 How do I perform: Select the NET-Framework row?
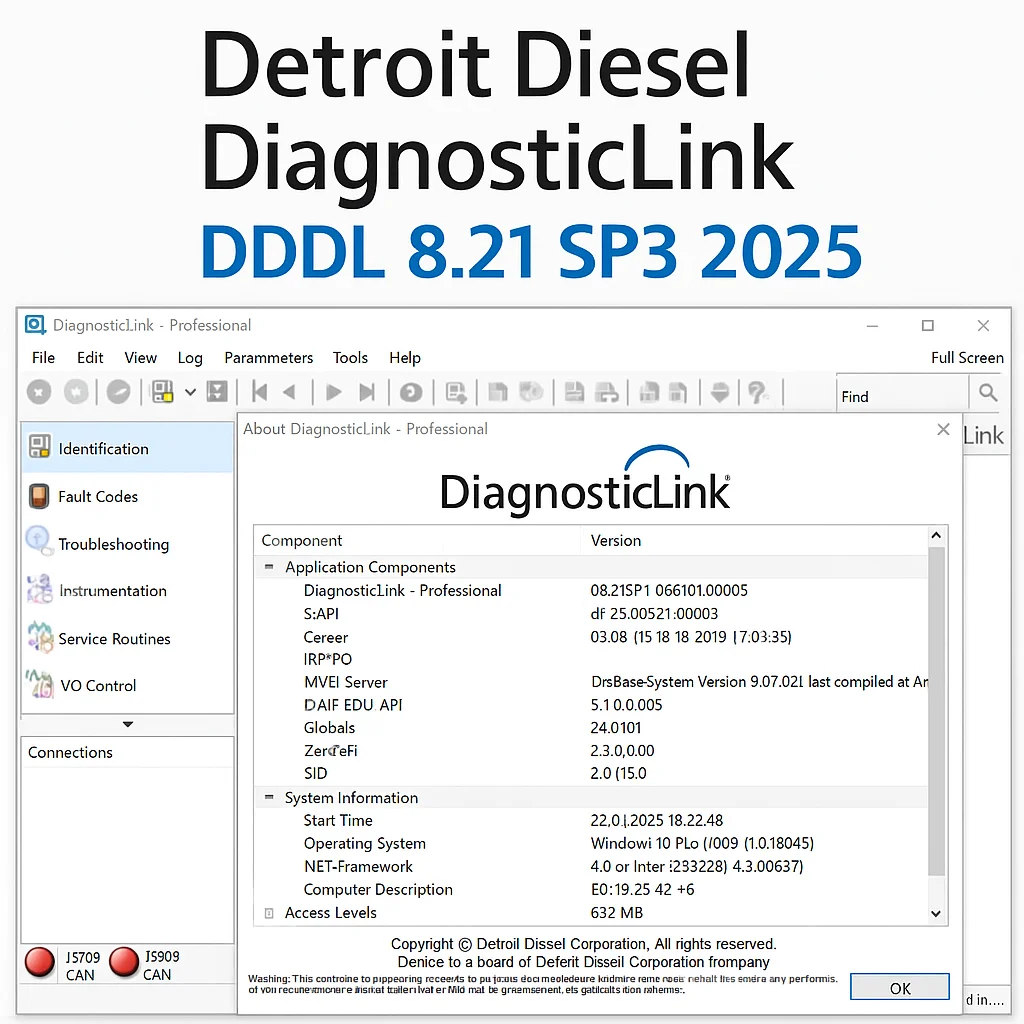(x=591, y=867)
